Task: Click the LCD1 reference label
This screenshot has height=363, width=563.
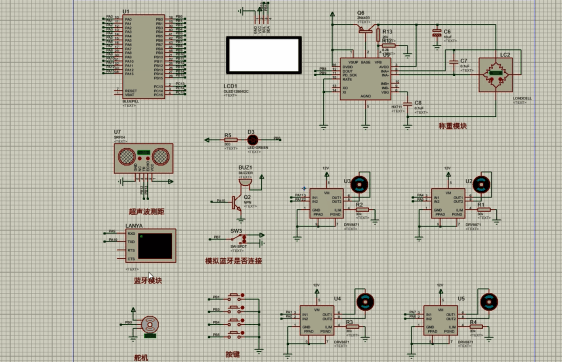Action: click(231, 86)
